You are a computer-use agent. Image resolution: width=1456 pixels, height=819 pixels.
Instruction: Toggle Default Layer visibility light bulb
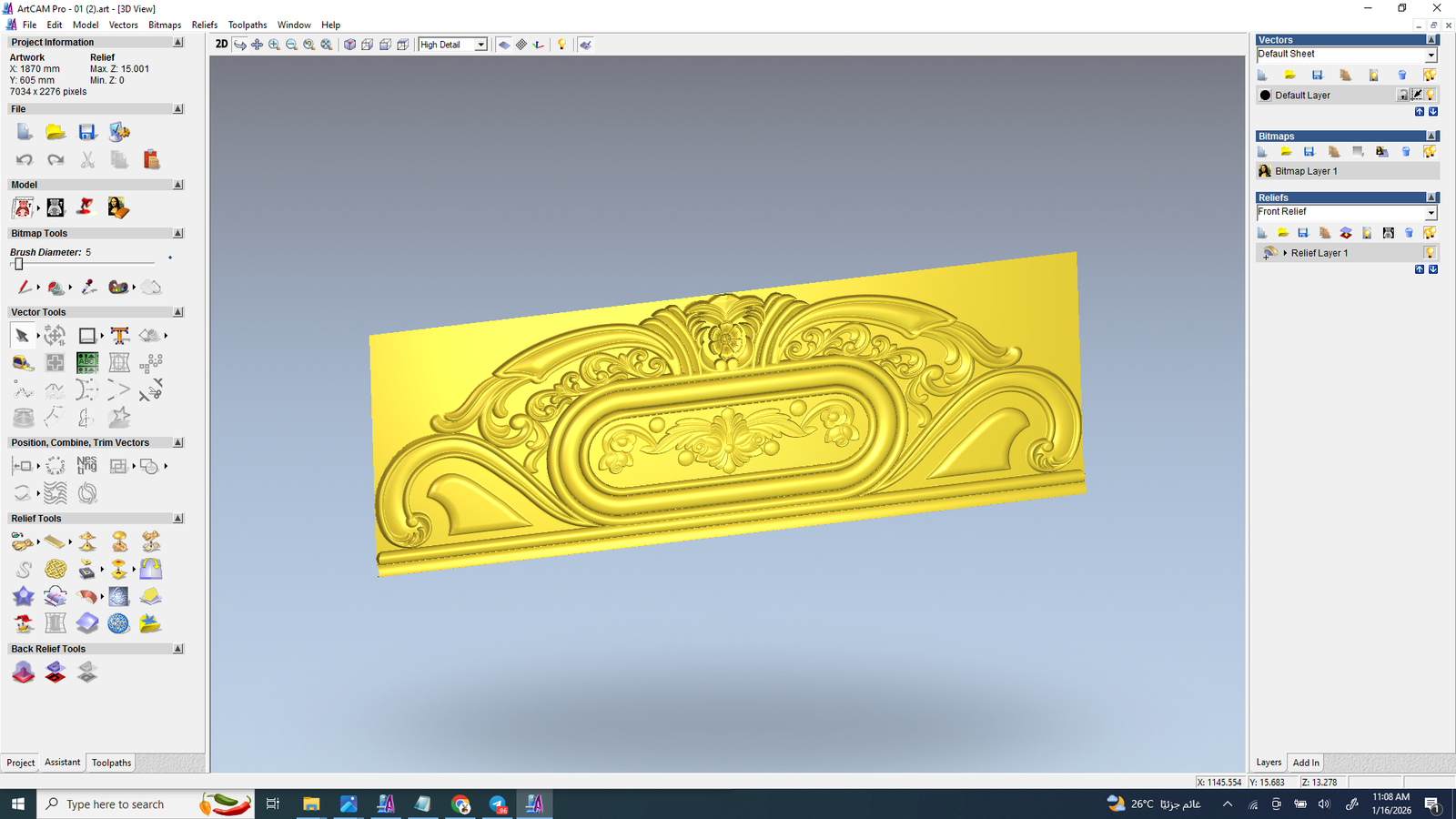tap(1431, 95)
